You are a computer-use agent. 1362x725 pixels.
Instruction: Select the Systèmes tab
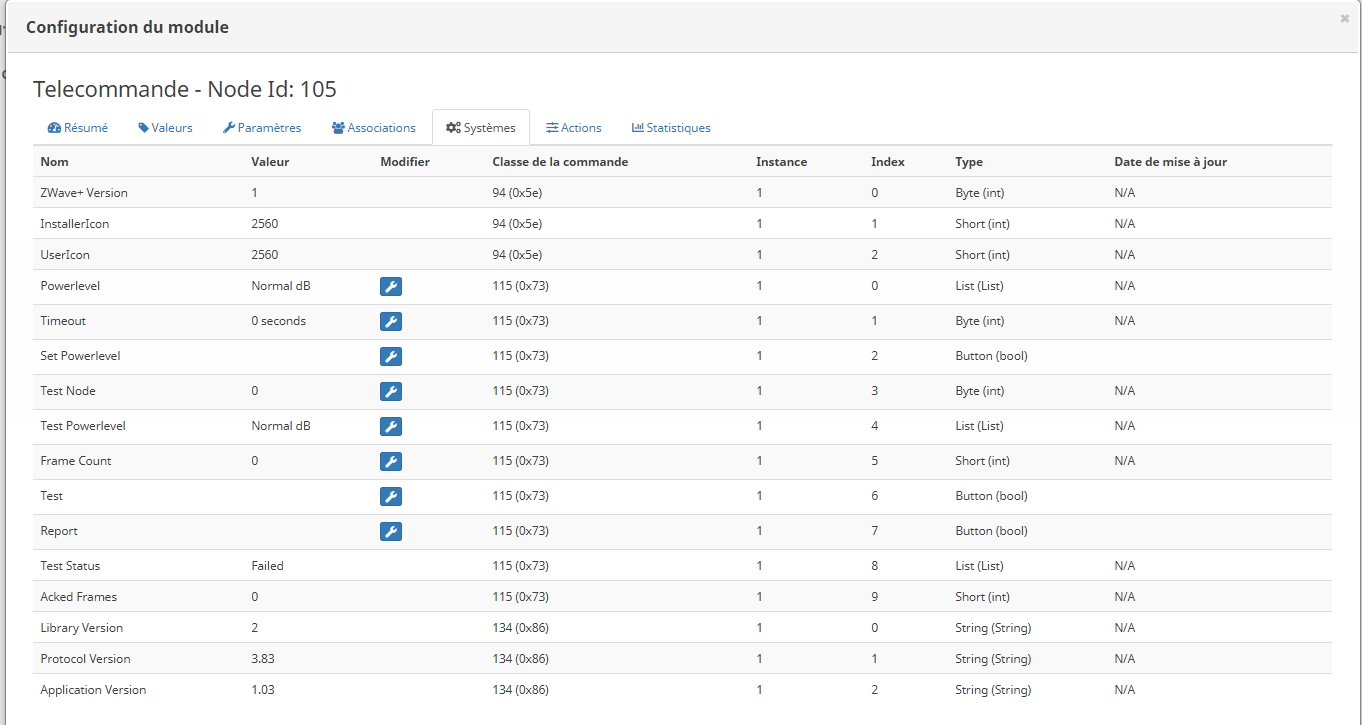point(481,128)
